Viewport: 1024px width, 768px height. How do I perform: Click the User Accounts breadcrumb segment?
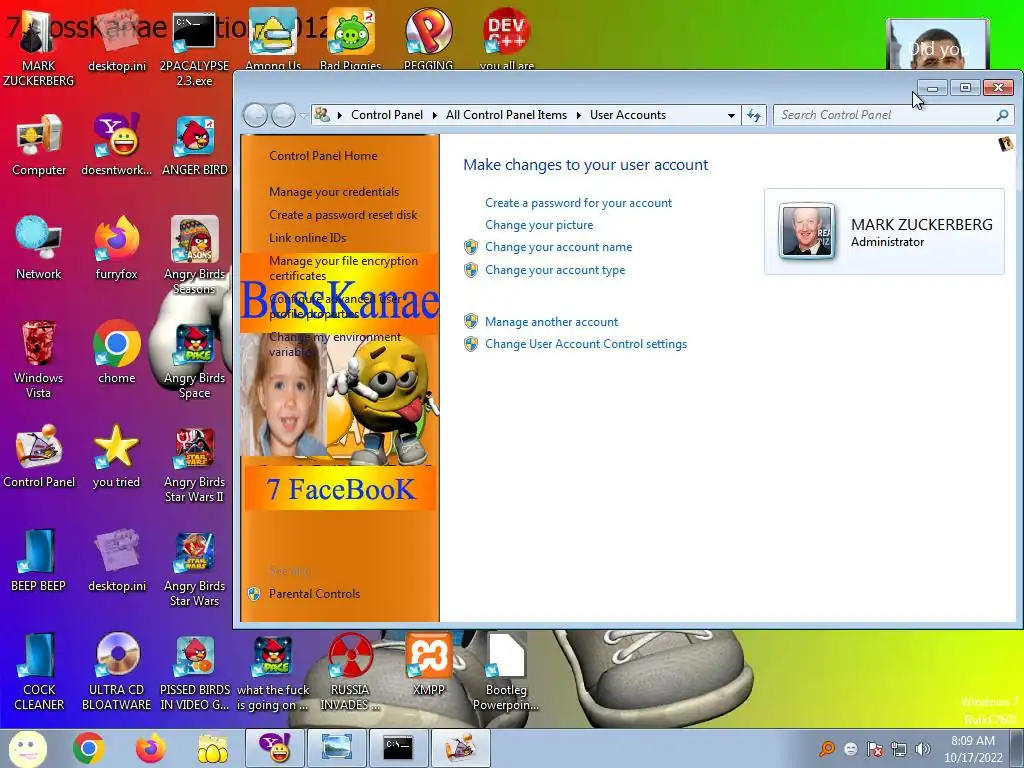coord(628,115)
